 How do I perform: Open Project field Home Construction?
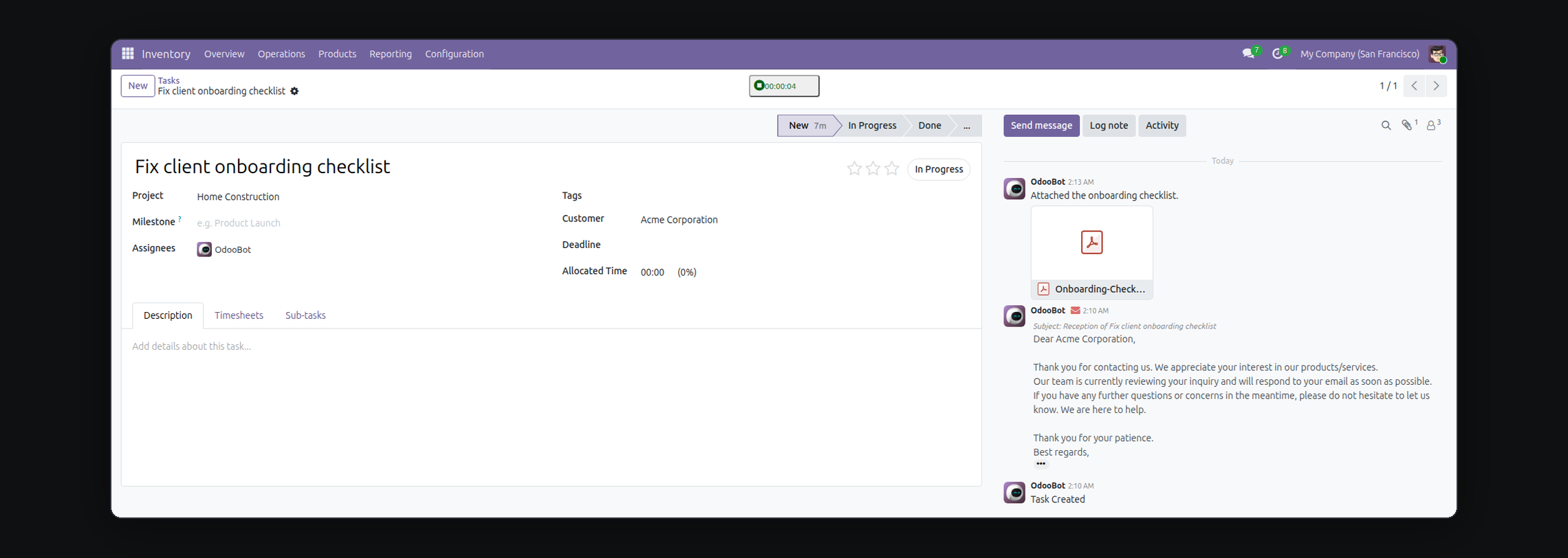238,197
